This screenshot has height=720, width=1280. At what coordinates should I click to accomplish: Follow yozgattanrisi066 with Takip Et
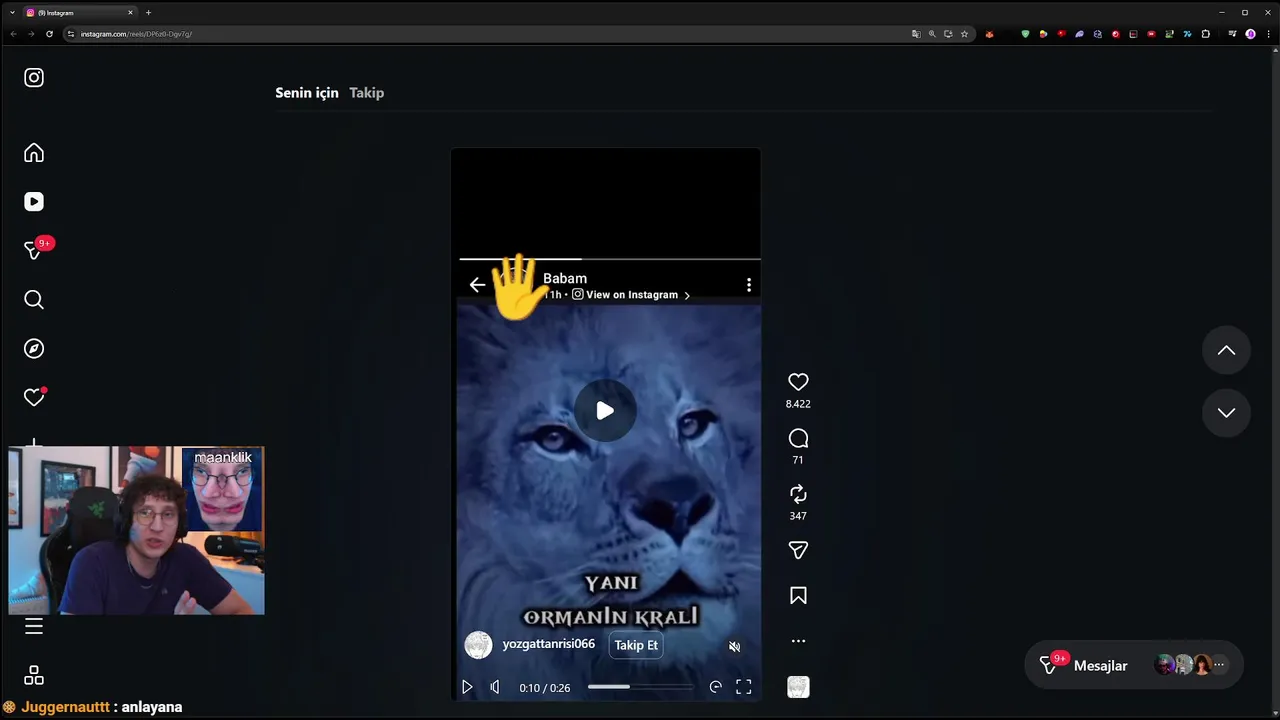point(636,645)
